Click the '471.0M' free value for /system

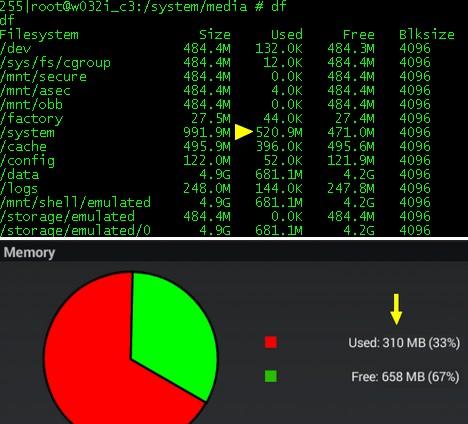(351, 133)
